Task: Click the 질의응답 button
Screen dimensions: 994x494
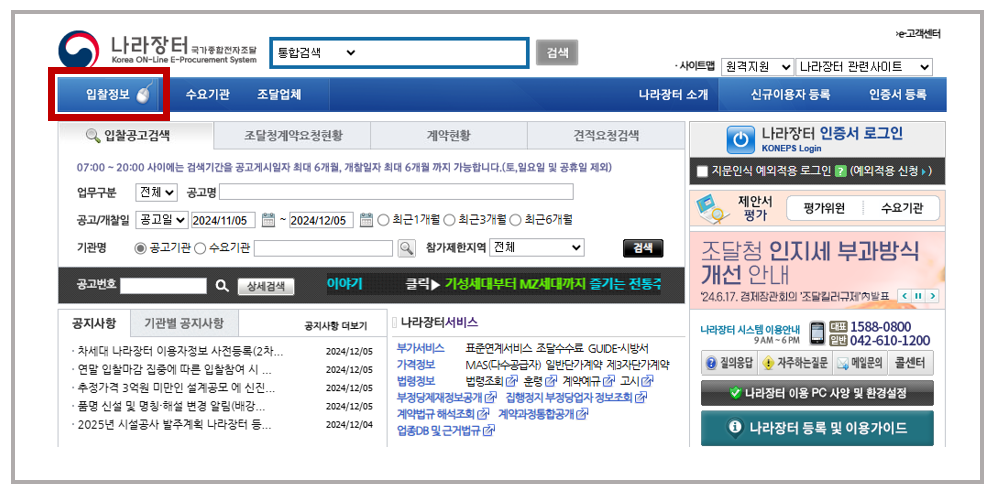Action: [x=729, y=363]
